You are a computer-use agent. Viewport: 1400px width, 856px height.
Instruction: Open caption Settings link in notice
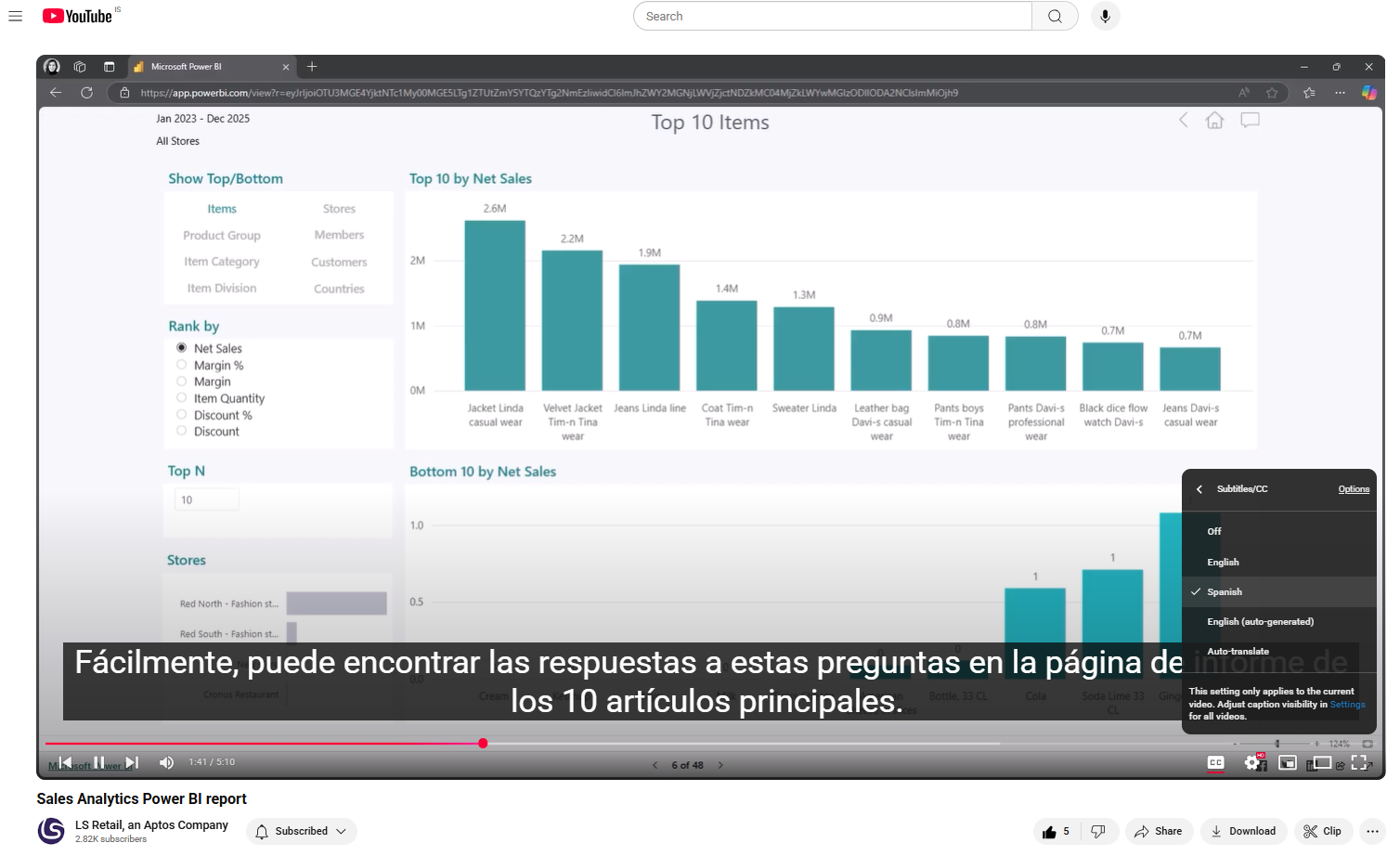click(1347, 705)
